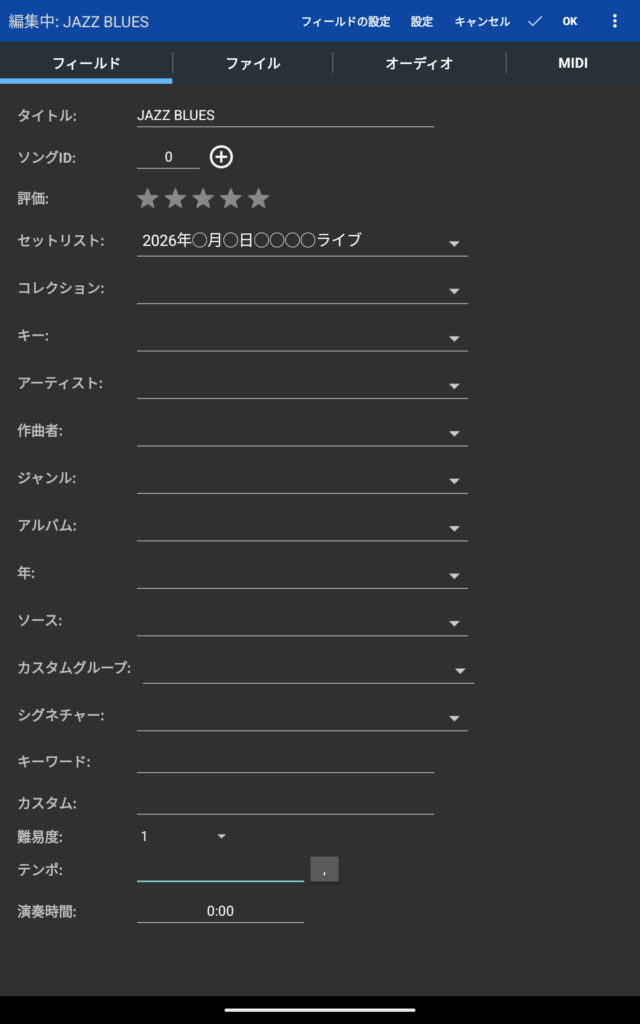Expand the ジャンル dropdown
This screenshot has width=640, height=1024.
(454, 481)
